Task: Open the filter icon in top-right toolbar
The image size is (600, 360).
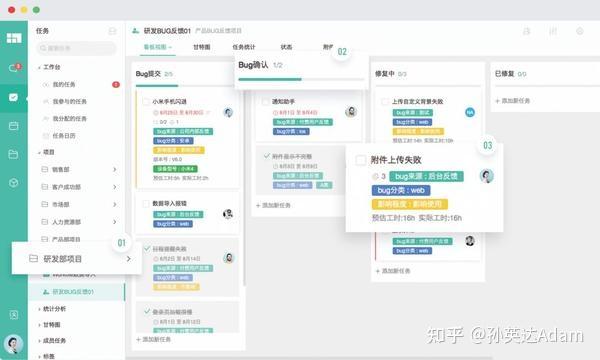Action: [x=553, y=31]
